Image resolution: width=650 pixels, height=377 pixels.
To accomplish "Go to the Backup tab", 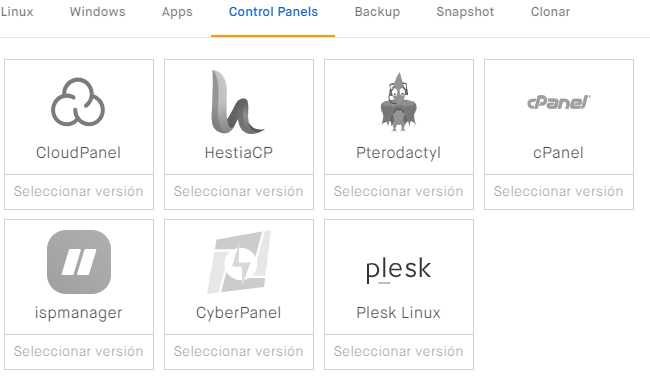I will click(377, 12).
